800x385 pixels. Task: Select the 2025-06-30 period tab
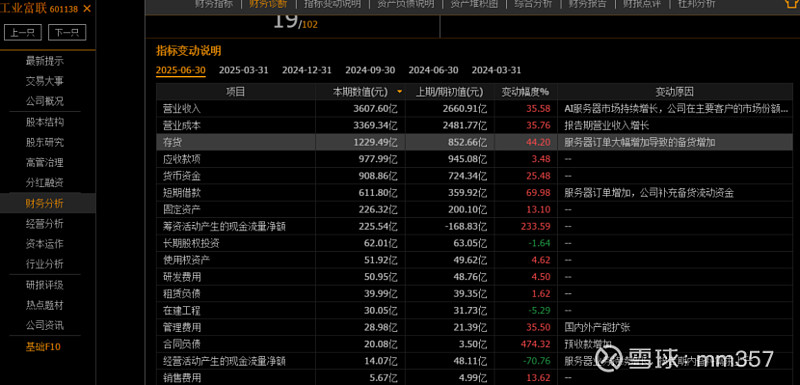click(x=181, y=70)
